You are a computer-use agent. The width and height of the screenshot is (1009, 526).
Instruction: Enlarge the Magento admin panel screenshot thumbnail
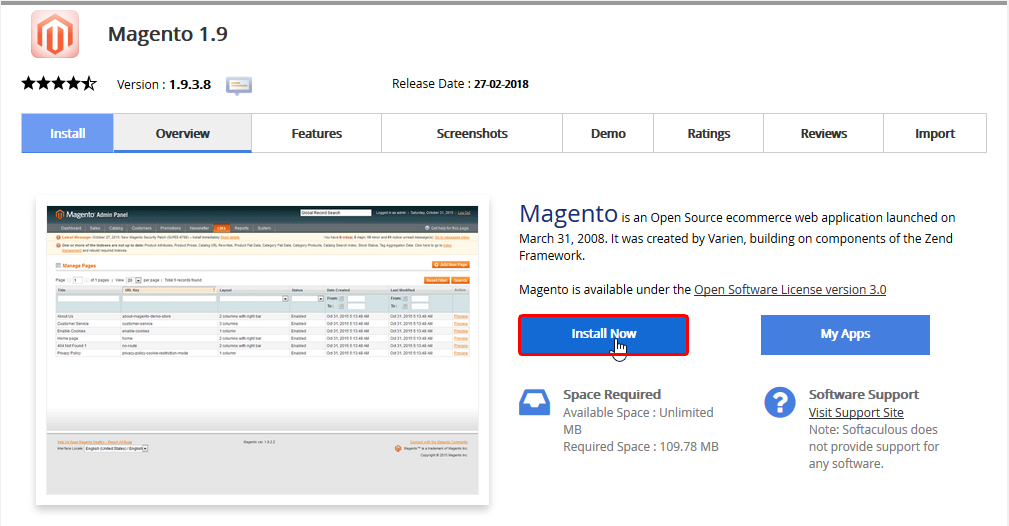tap(263, 350)
